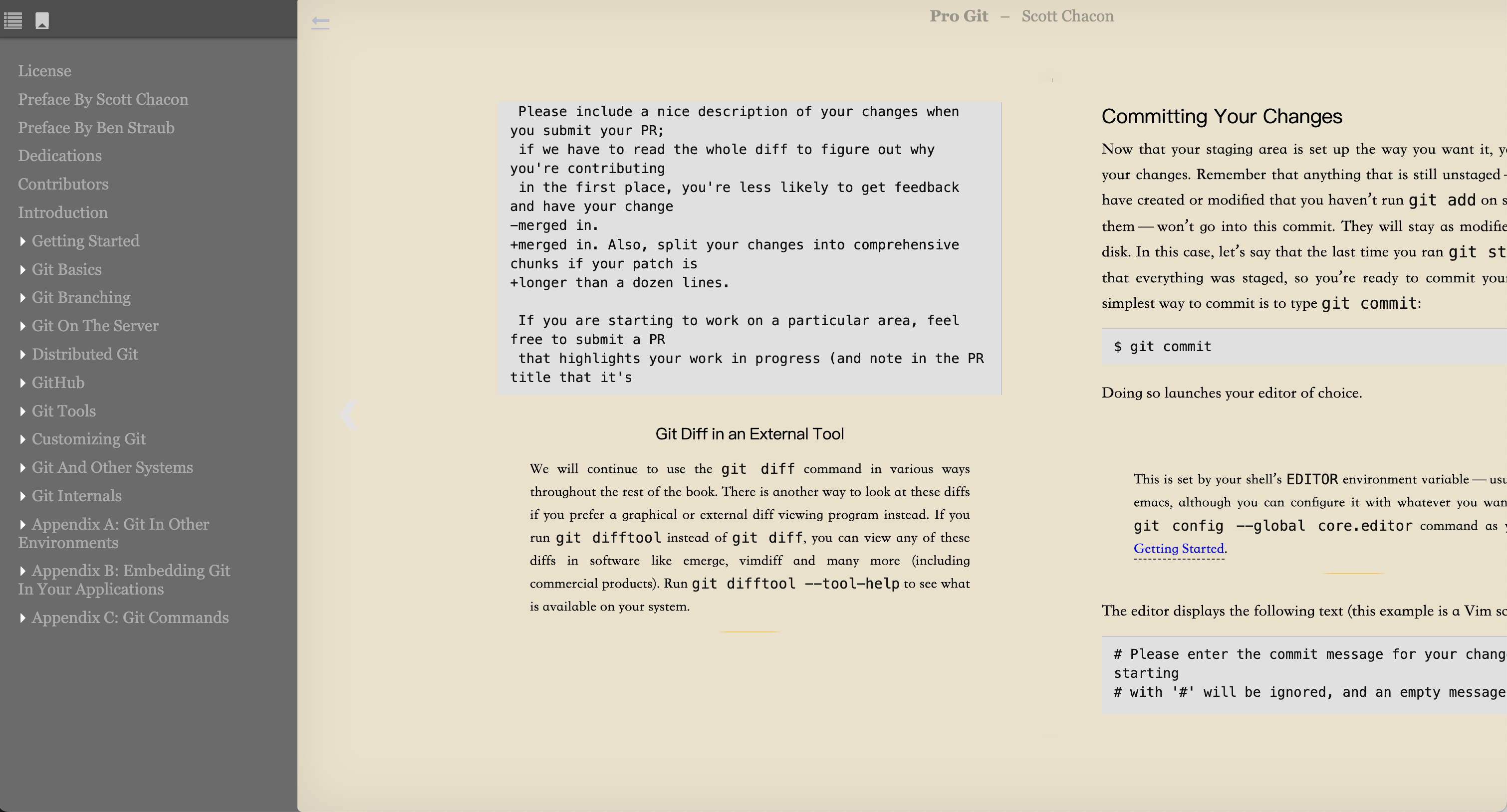Expand Appendix C: Git Commands
The image size is (1507, 812).
point(23,618)
